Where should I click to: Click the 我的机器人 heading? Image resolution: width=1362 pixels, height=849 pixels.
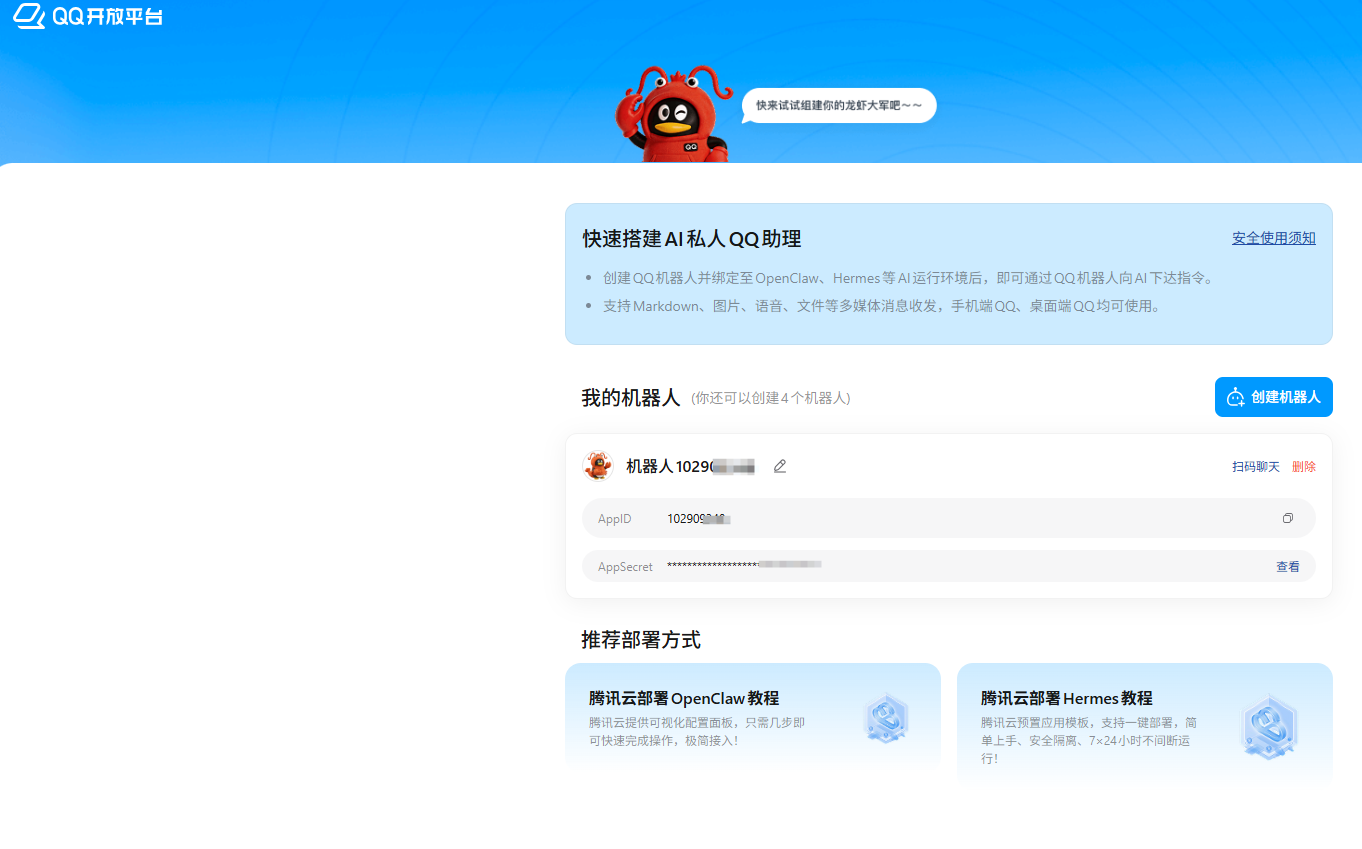(631, 398)
